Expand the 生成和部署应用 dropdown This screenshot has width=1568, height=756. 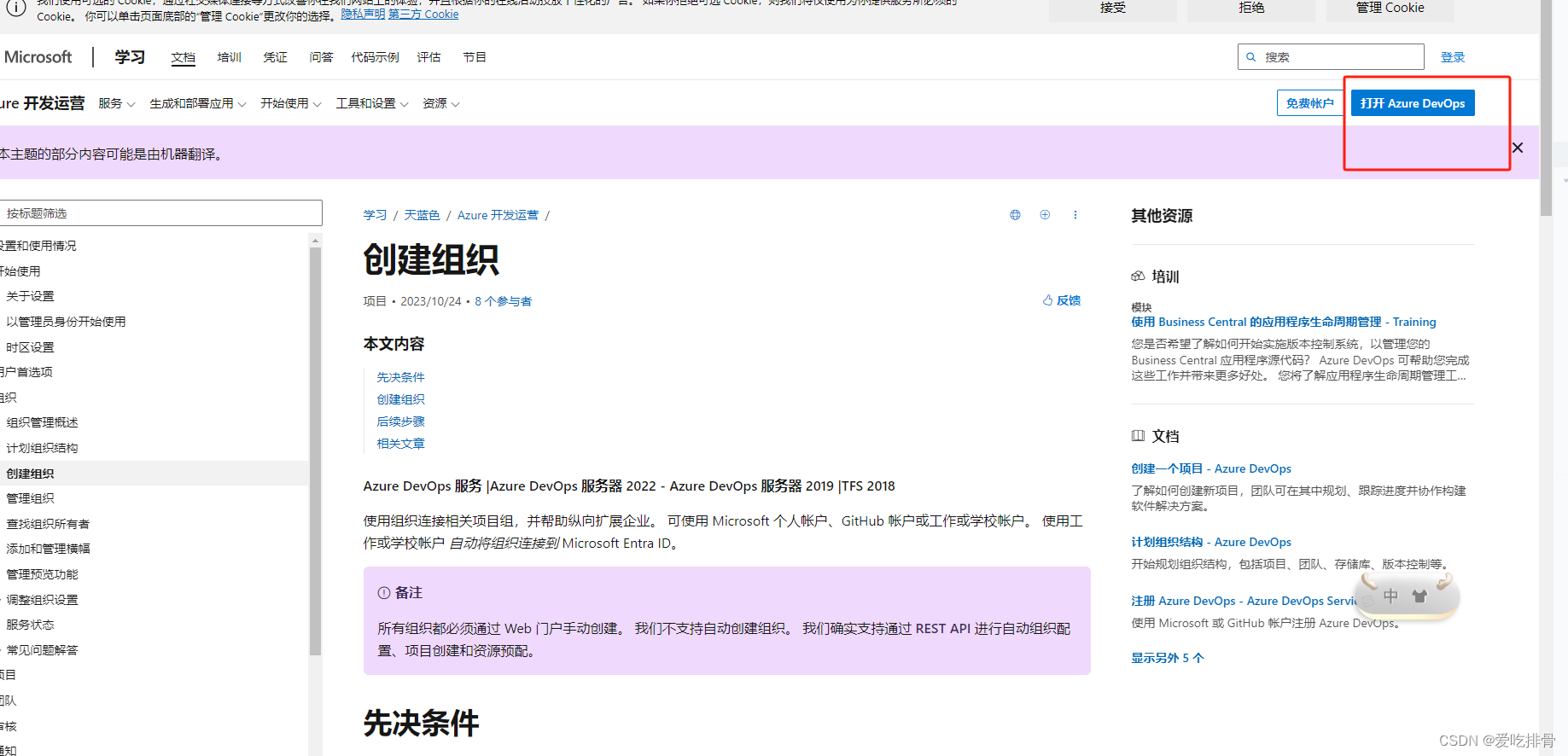[198, 103]
